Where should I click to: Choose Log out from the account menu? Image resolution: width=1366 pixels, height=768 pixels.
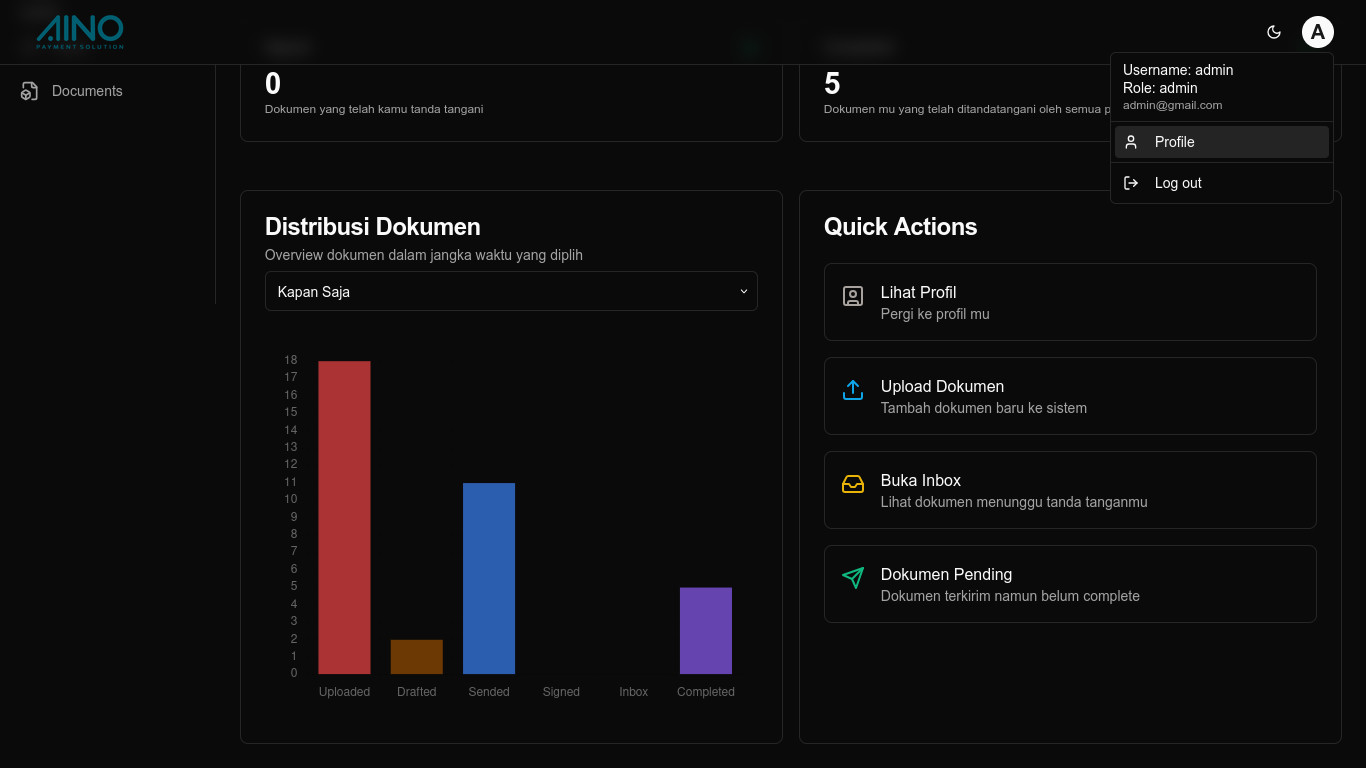tap(1178, 182)
